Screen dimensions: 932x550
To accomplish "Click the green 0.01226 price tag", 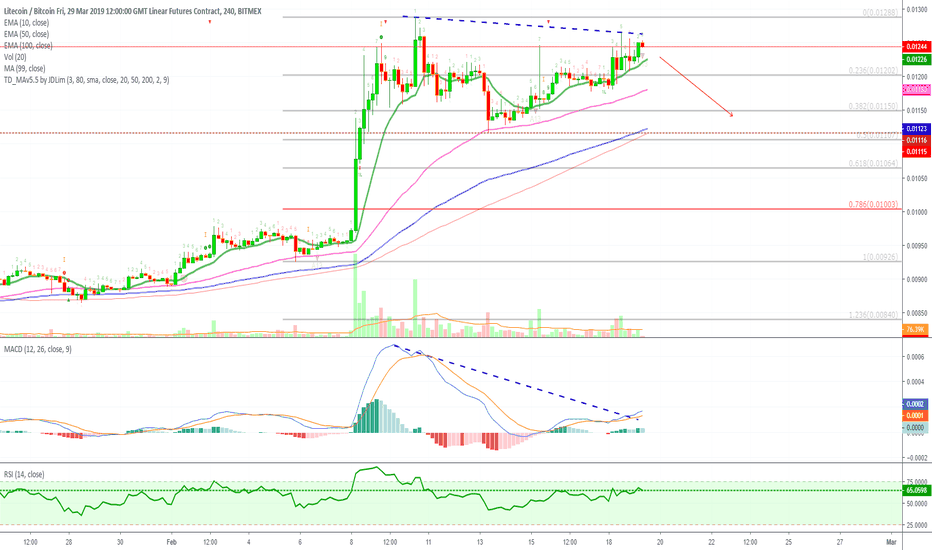I will [916, 59].
